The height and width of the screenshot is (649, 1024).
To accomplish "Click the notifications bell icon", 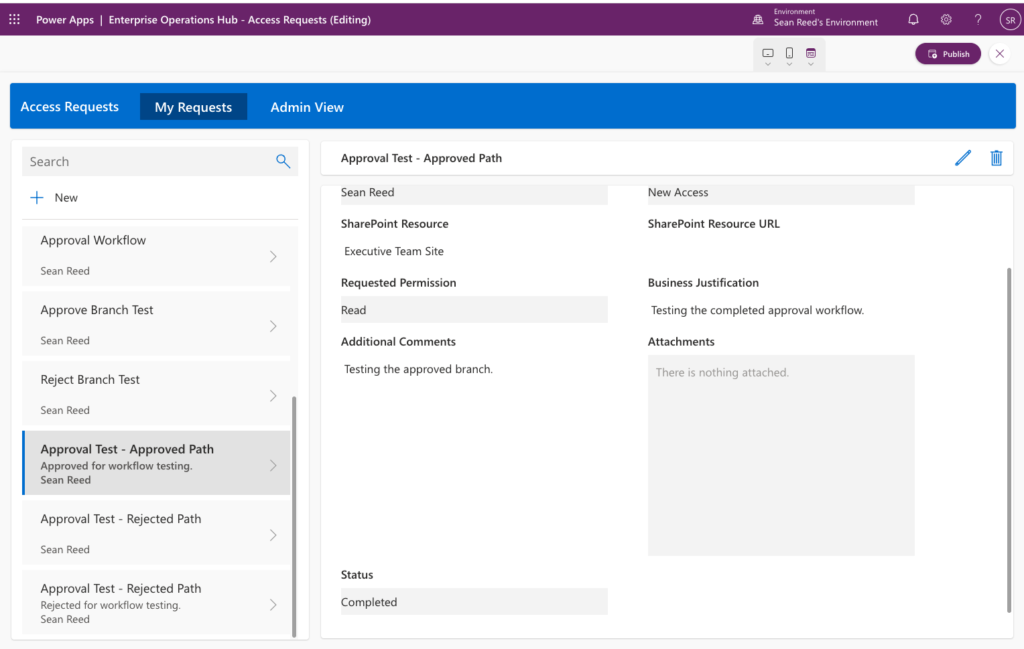I will click(913, 20).
